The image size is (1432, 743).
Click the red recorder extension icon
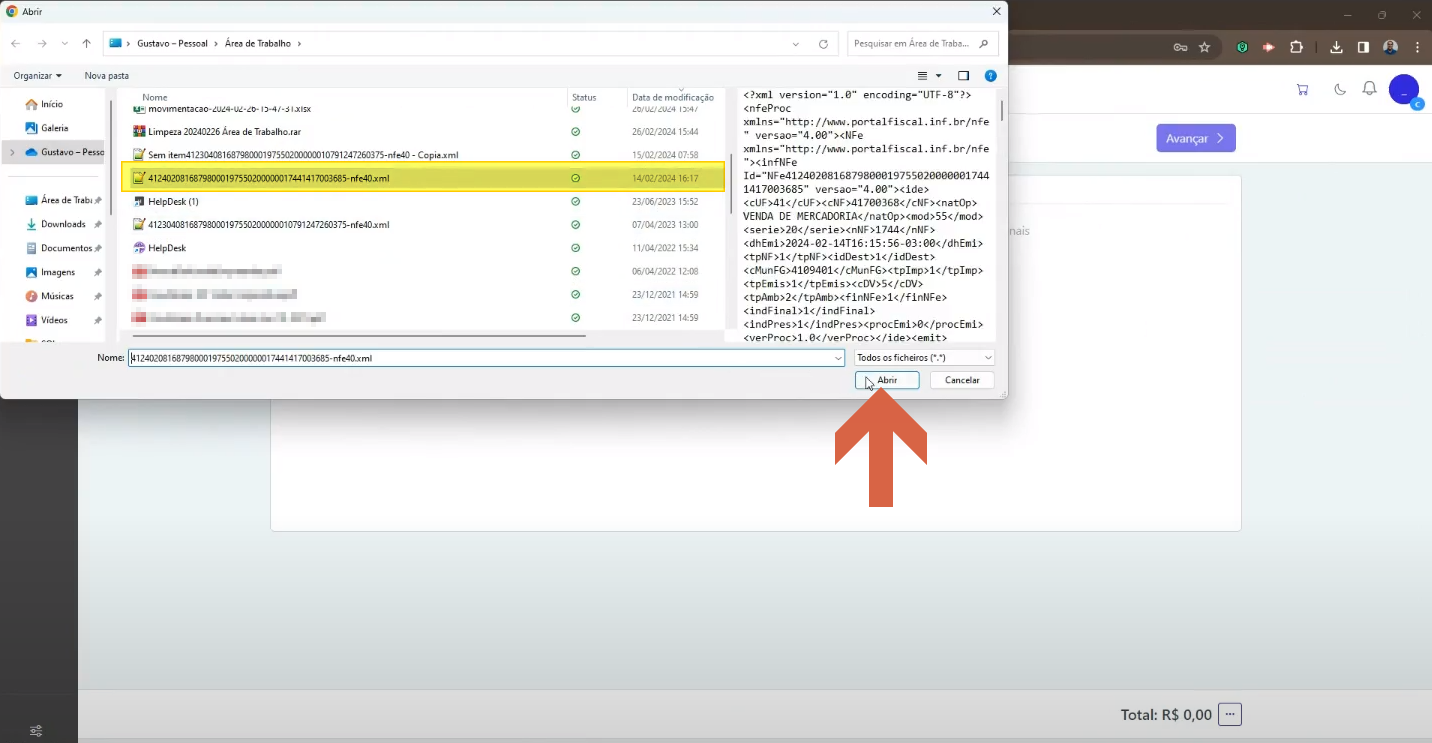[1269, 47]
